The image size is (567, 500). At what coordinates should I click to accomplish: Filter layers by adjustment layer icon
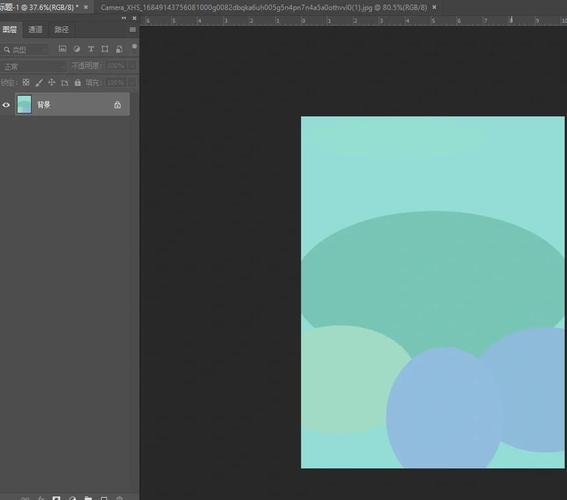(77, 49)
